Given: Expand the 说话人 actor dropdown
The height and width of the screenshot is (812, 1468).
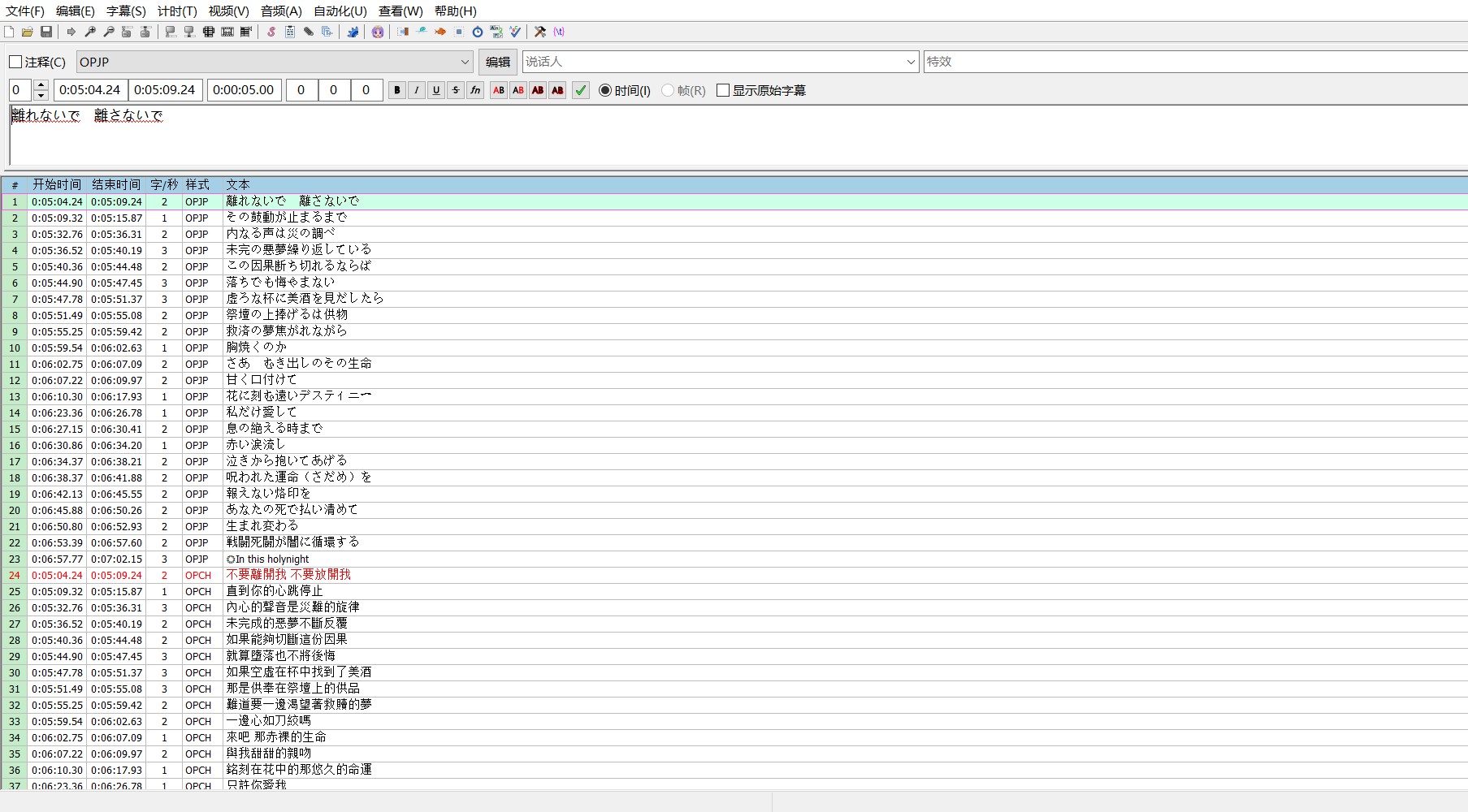Looking at the screenshot, I should 910,62.
